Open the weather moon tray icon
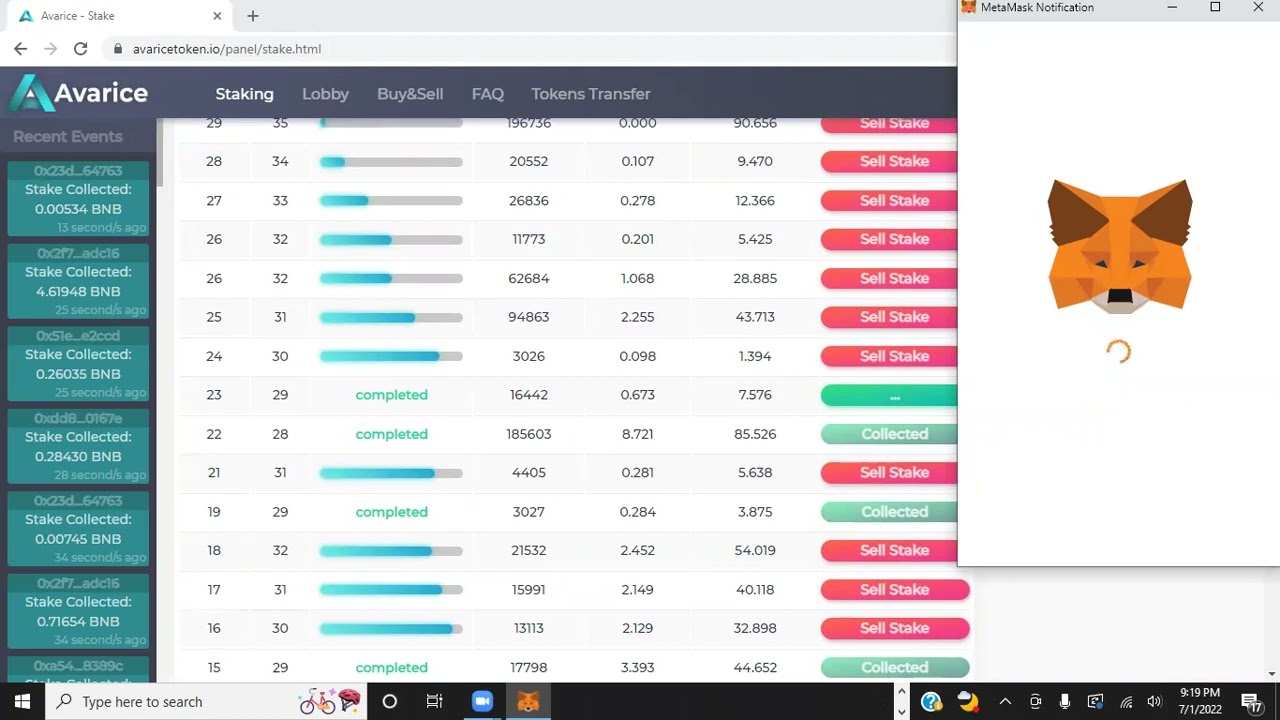Viewport: 1280px width, 720px height. coord(968,702)
